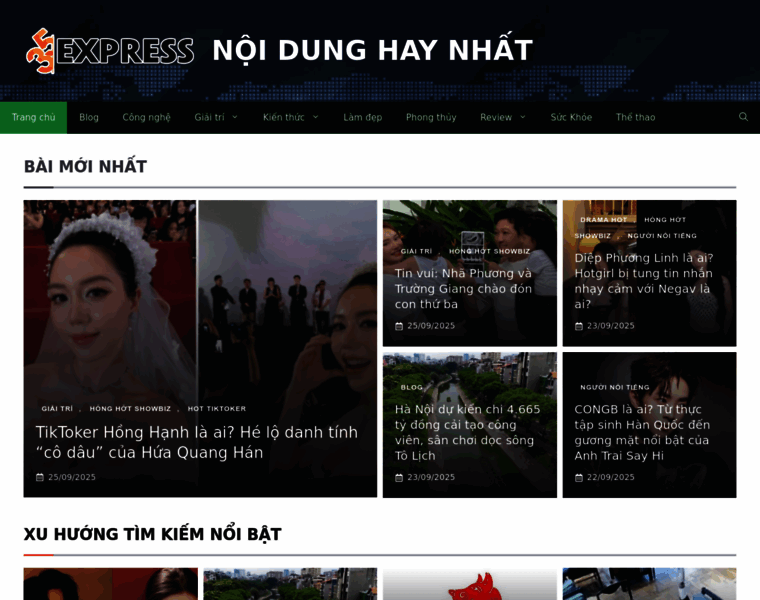The height and width of the screenshot is (600, 760).
Task: Open the Giải trí menu item
Action: pyautogui.click(x=209, y=117)
